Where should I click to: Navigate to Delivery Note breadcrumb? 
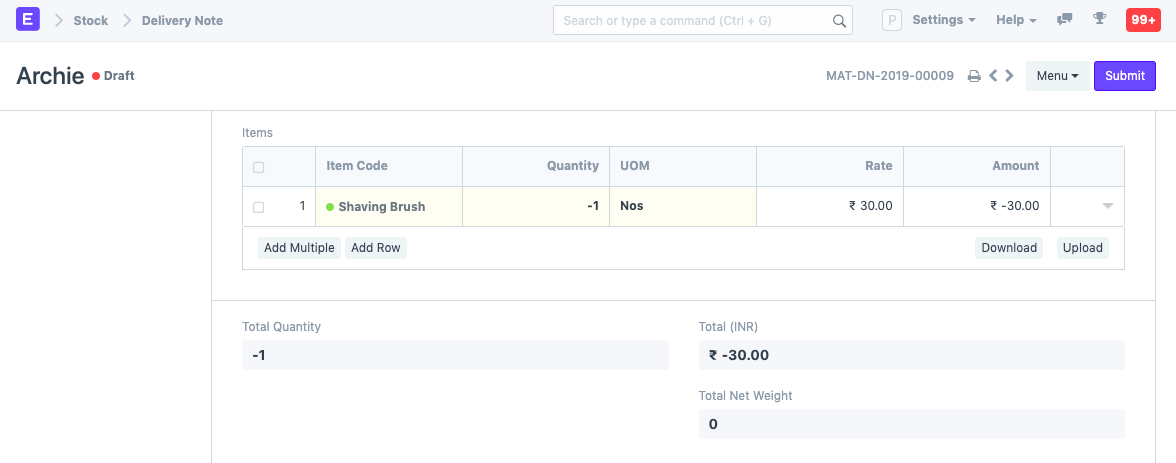(182, 20)
